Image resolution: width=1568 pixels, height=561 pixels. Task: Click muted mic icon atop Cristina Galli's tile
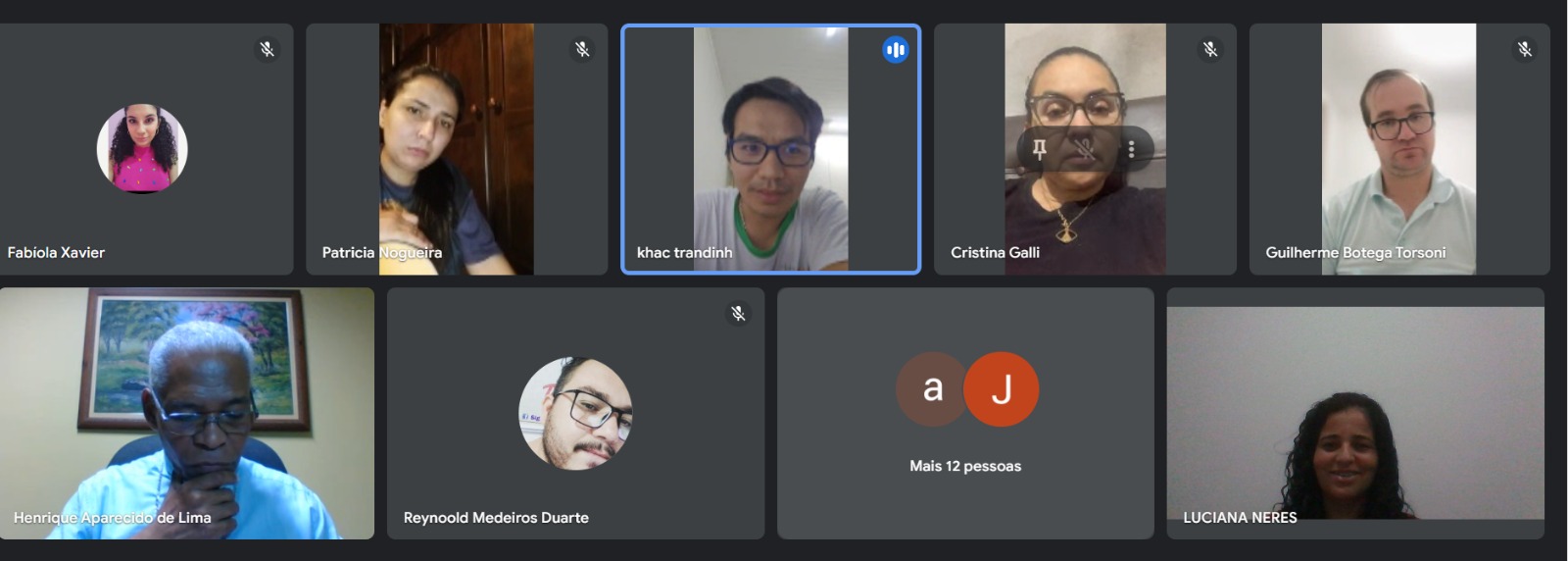tap(1210, 49)
